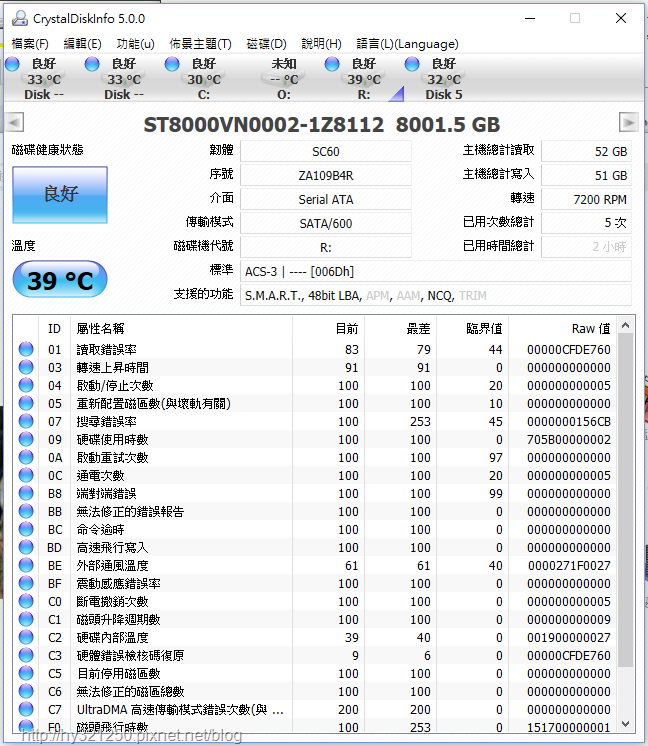Image resolution: width=648 pixels, height=746 pixels.
Task: Click the firmware field showing SC60
Action: (326, 152)
